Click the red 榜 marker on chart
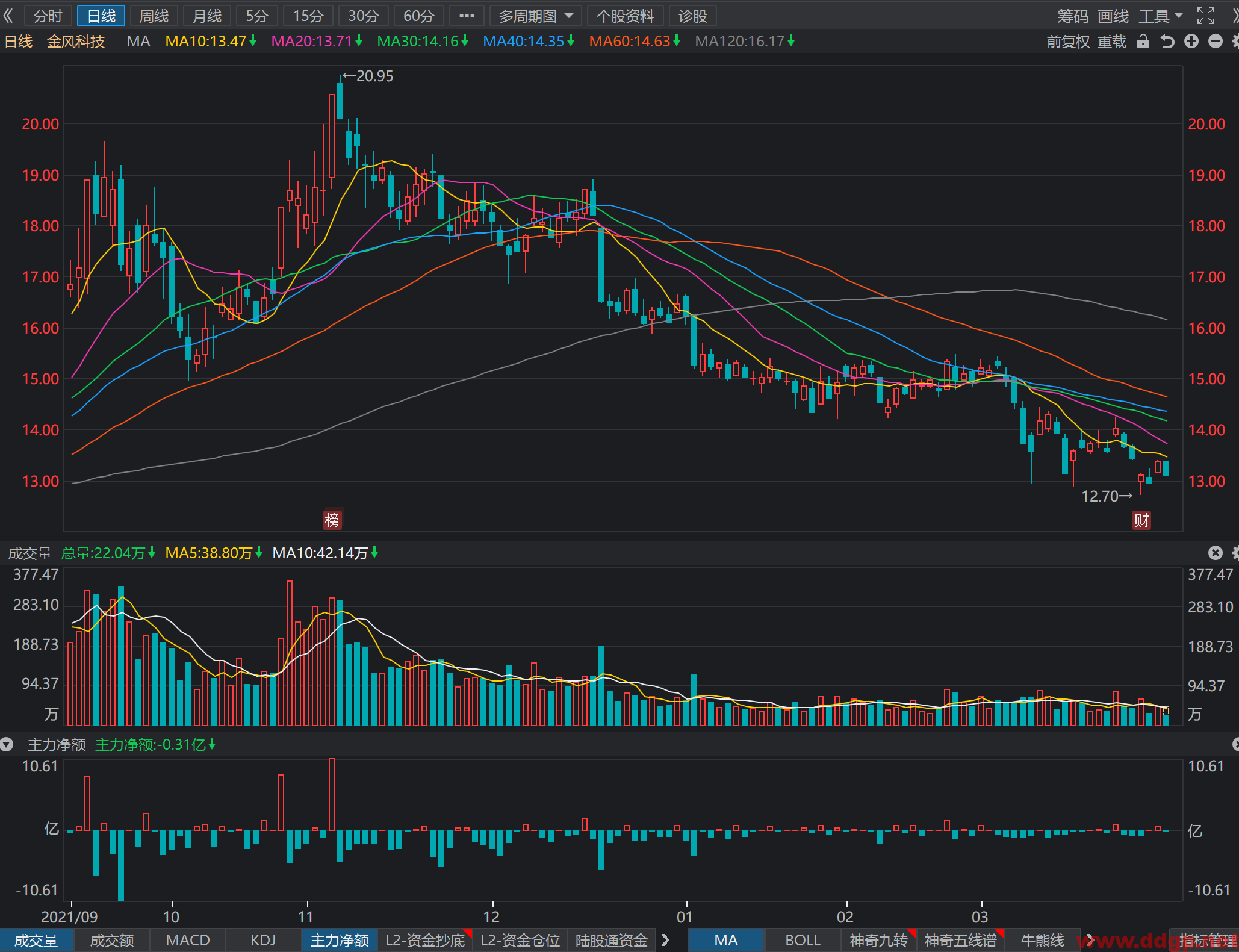This screenshot has height=952, width=1239. coord(332,520)
